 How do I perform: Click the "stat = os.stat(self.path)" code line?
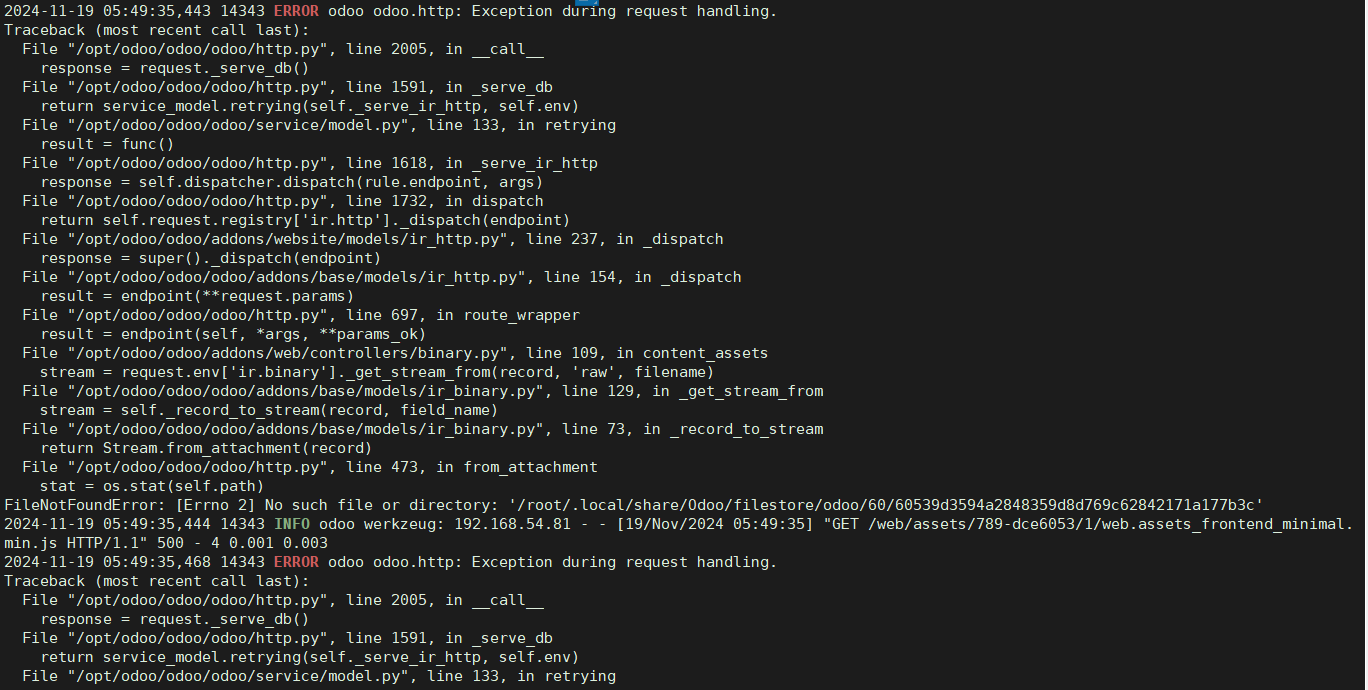click(152, 486)
